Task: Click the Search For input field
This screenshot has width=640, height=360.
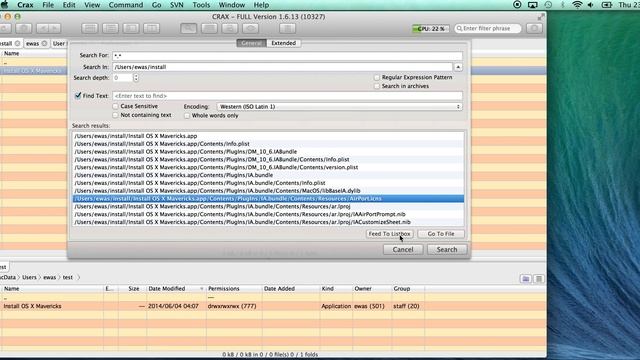Action: [287, 55]
